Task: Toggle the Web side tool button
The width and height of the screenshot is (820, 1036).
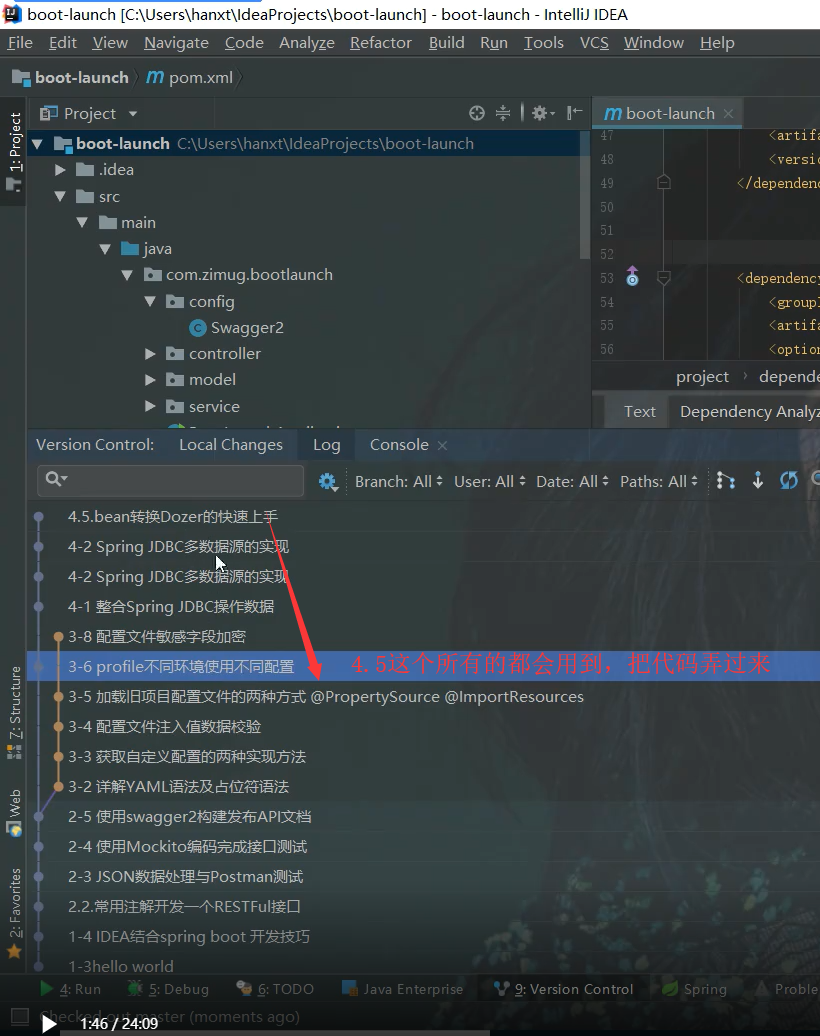Action: tap(14, 813)
